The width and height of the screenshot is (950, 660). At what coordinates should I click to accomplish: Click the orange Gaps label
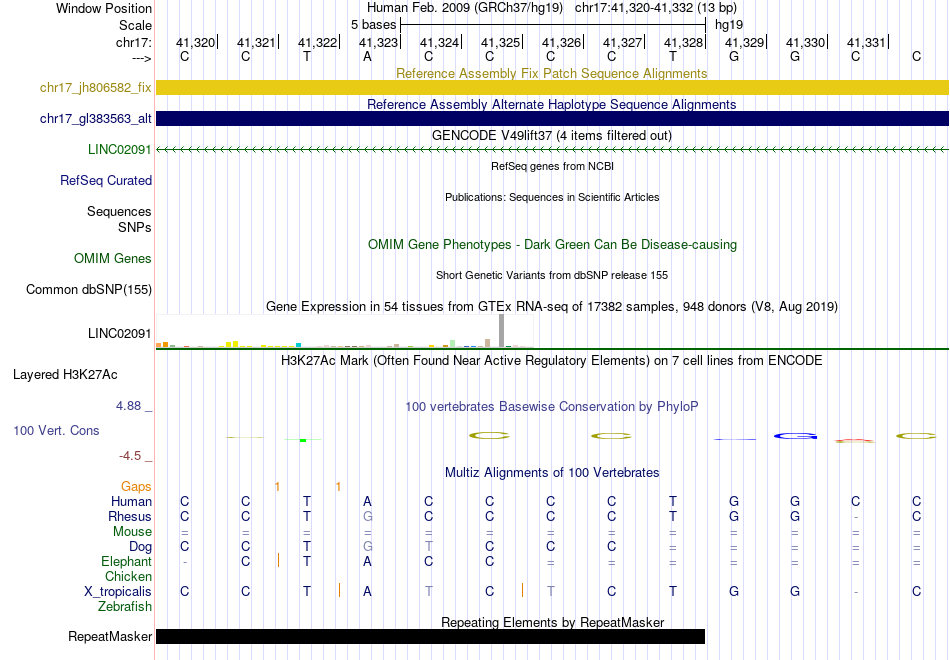click(136, 487)
